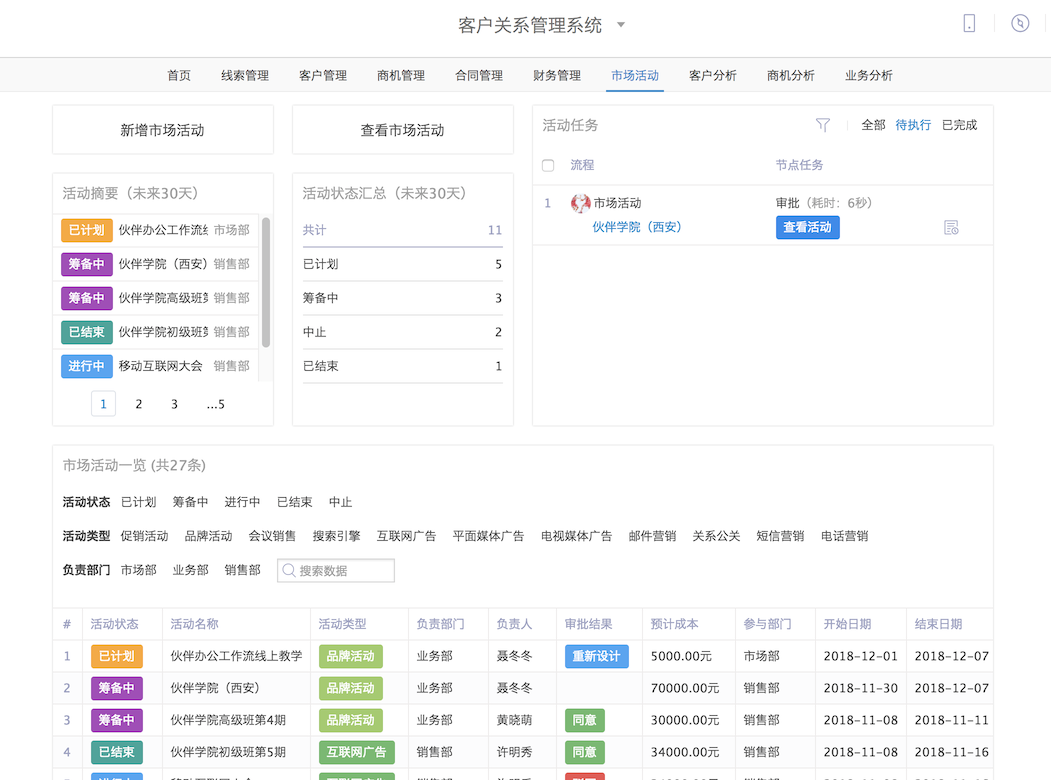Screen dimensions: 1051x780
Task: Select the 市场活动 navigation tab
Action: 635,75
